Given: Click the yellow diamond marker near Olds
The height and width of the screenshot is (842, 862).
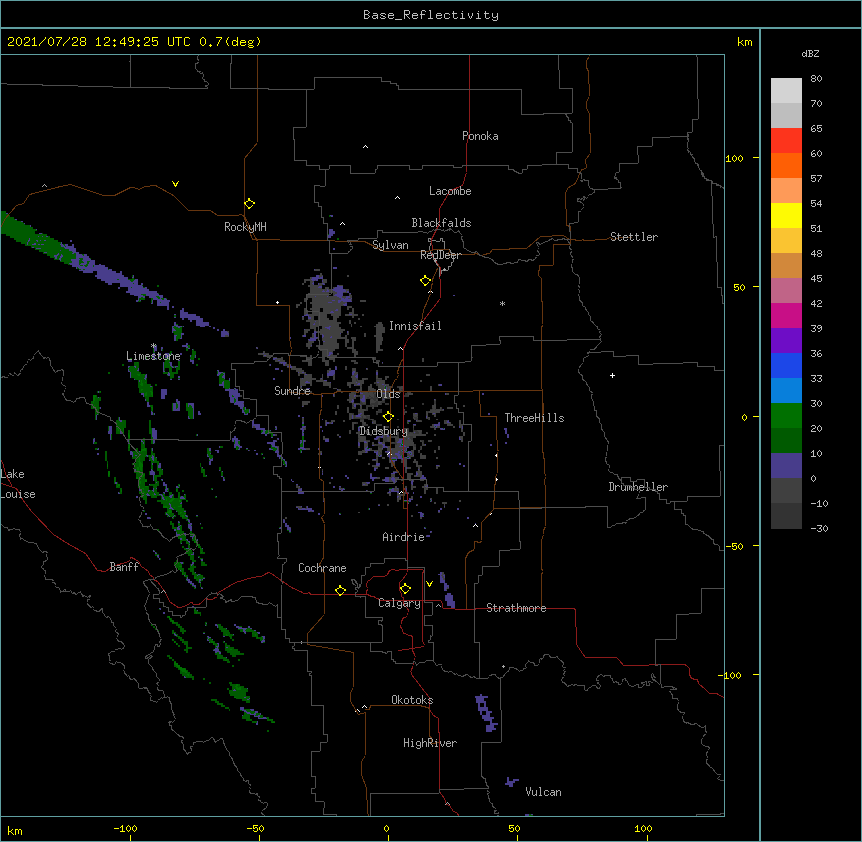Looking at the screenshot, I should click(388, 417).
